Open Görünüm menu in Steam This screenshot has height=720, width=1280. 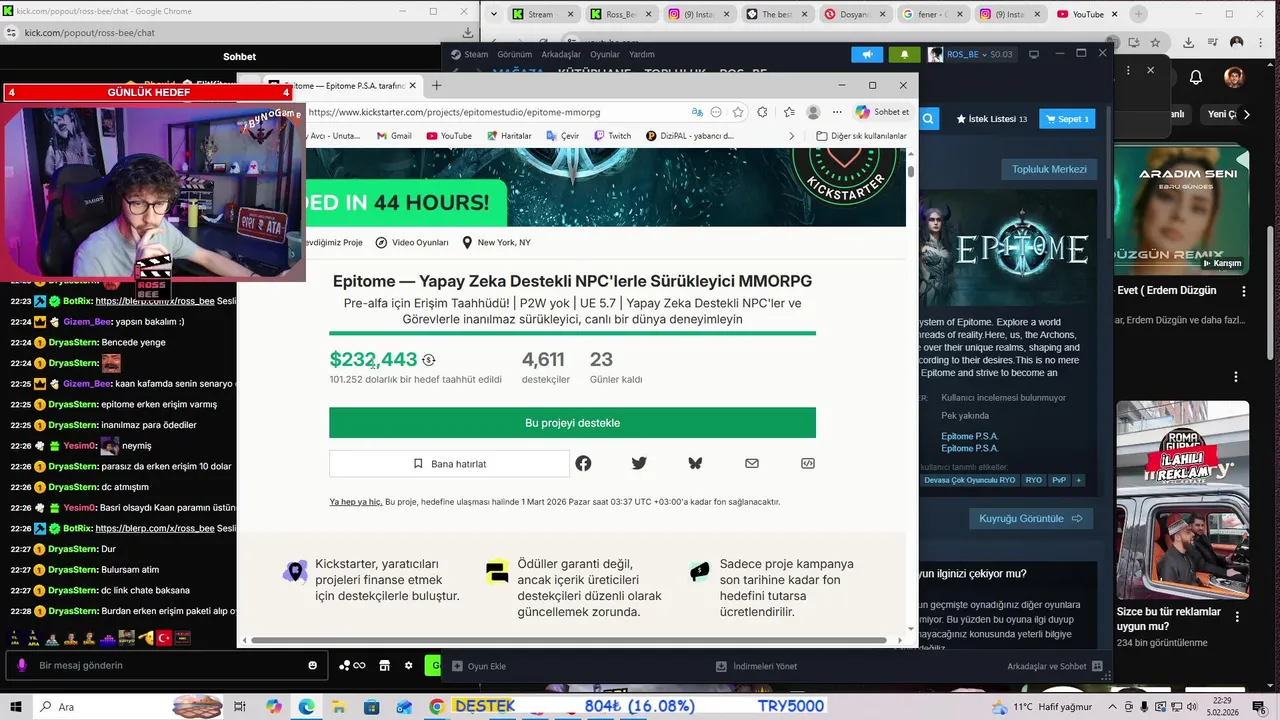click(514, 54)
